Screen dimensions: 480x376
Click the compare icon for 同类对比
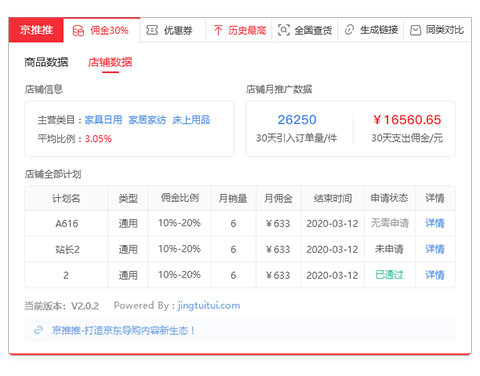pyautogui.click(x=415, y=30)
